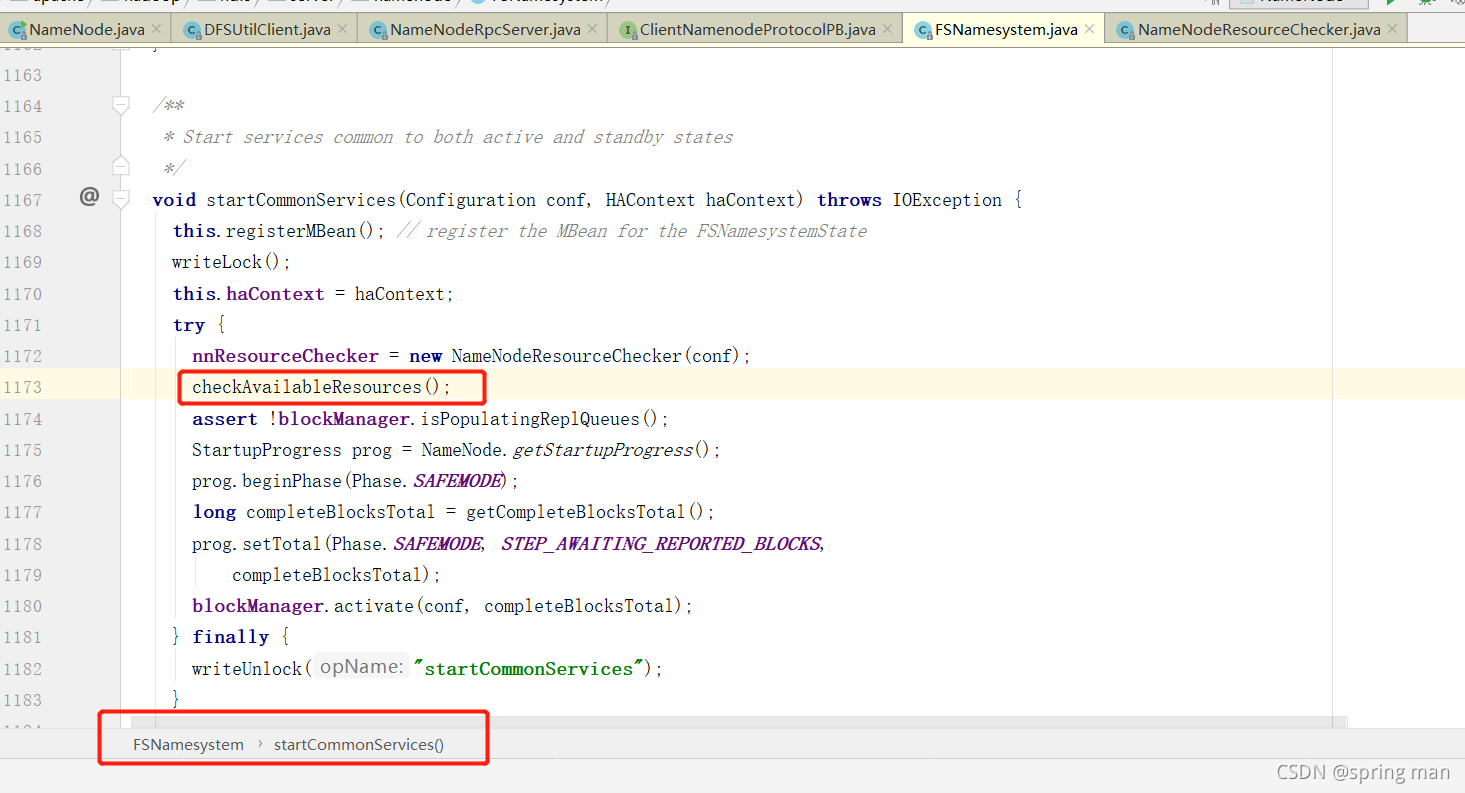Click the writeLock() call on line 1169
Image resolution: width=1465 pixels, height=793 pixels.
[231, 262]
